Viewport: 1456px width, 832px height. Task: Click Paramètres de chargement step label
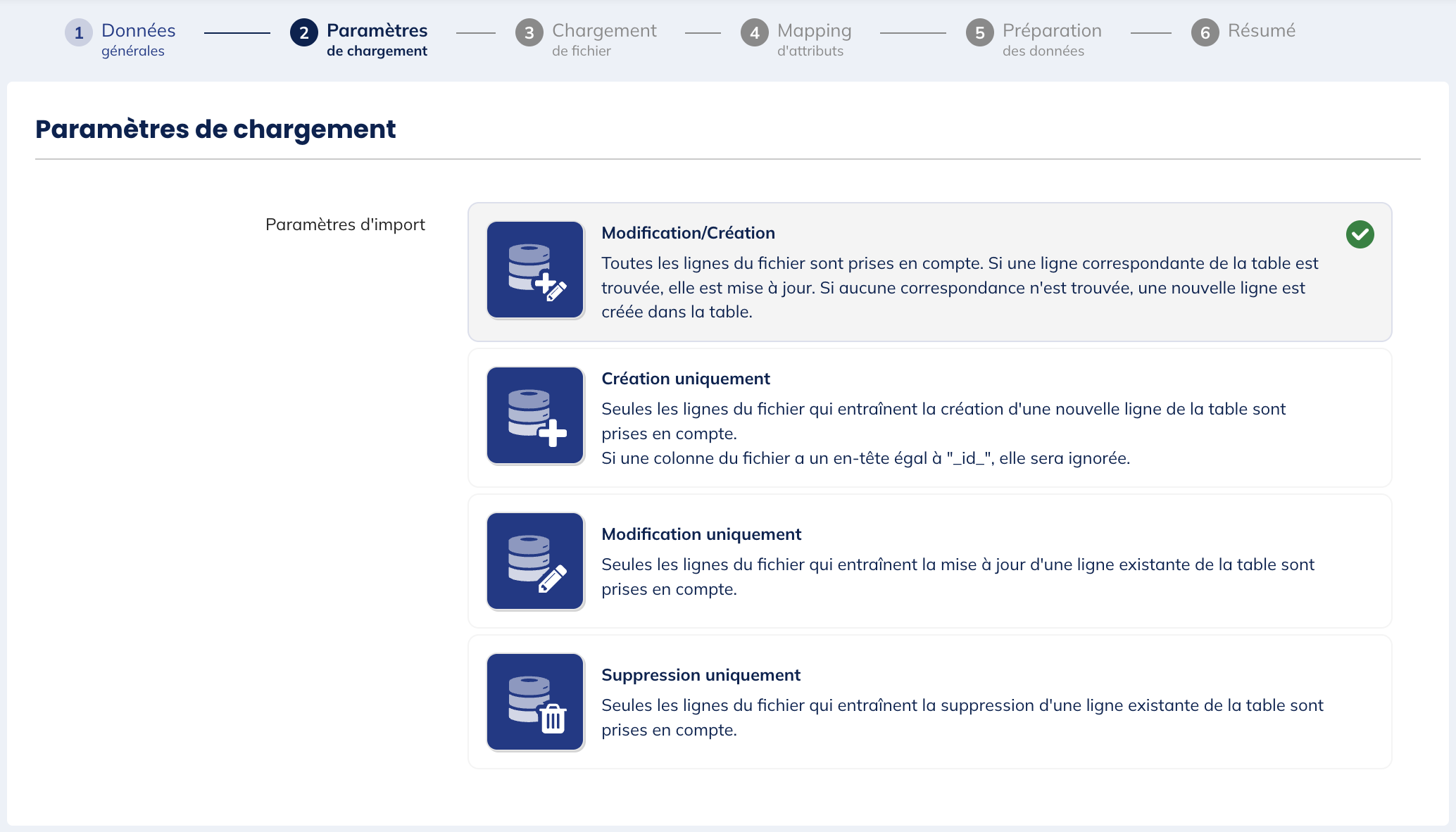(x=377, y=39)
